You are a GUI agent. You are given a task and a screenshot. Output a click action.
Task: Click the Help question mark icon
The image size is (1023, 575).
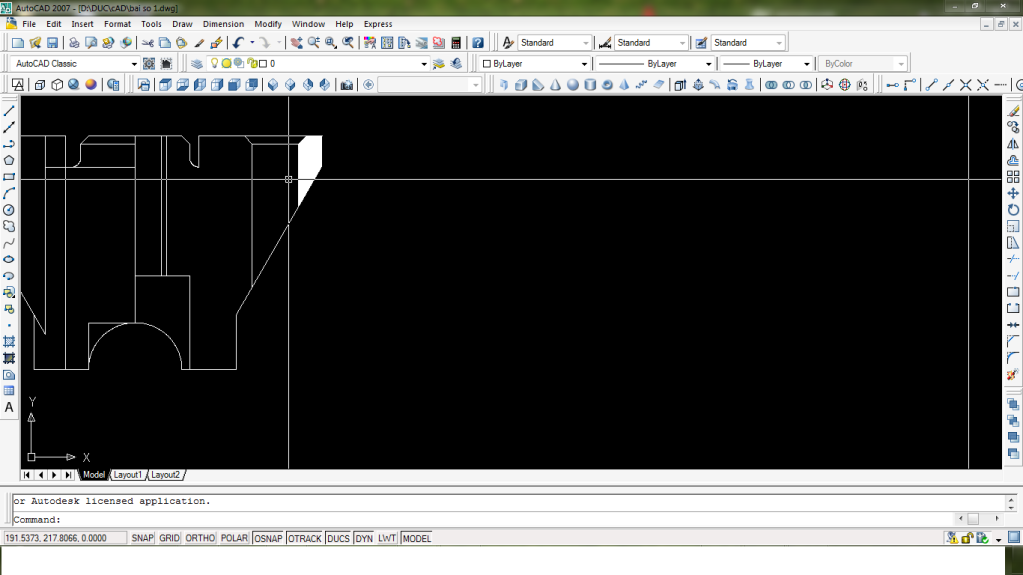pyautogui.click(x=478, y=42)
